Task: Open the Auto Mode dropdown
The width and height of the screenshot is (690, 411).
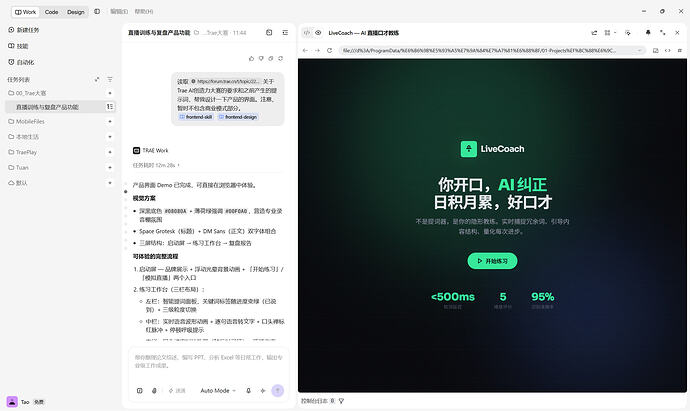Action: point(218,390)
